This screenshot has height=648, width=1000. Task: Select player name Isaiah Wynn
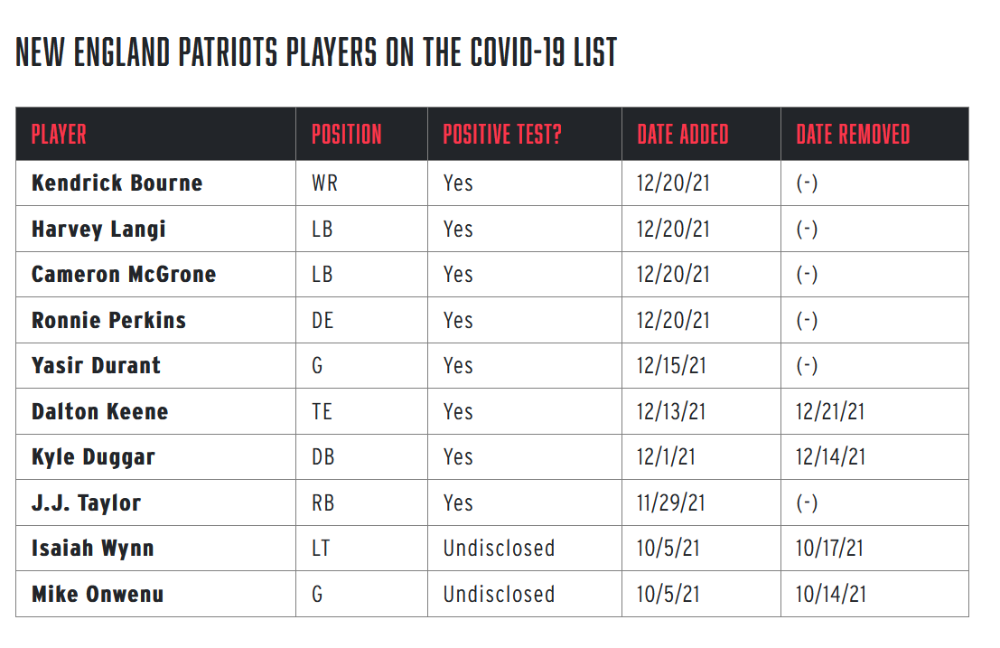pyautogui.click(x=92, y=549)
